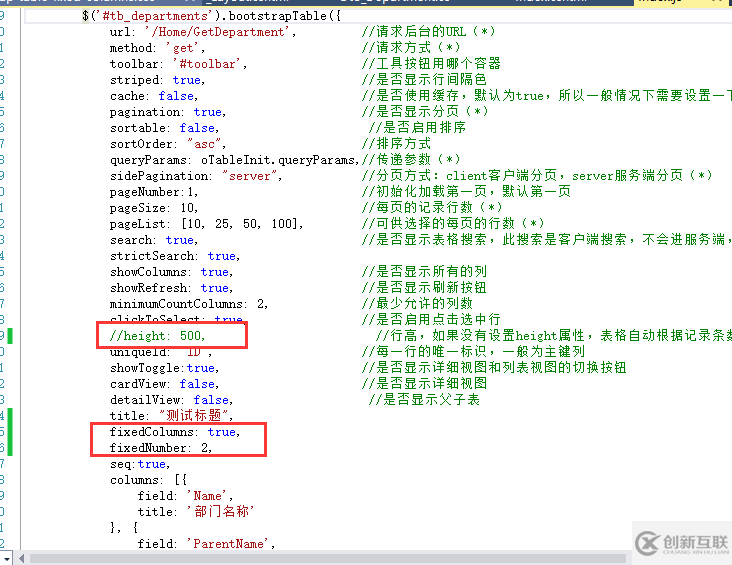Click the "asc" sortOrder value

204,144
